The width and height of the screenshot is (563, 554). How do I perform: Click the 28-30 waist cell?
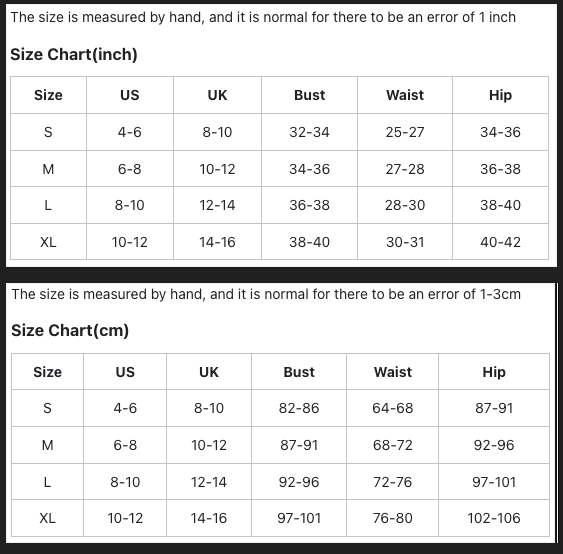click(x=405, y=205)
